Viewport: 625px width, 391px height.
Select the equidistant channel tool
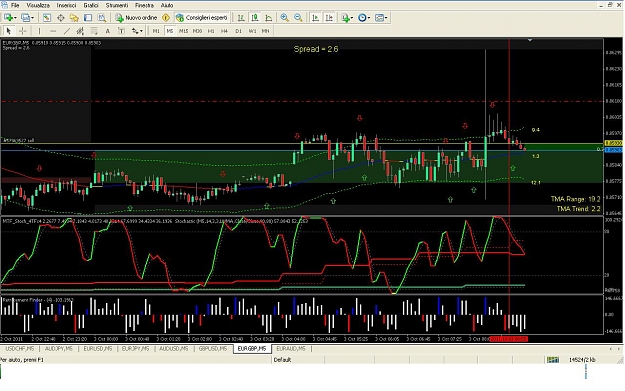pos(80,31)
